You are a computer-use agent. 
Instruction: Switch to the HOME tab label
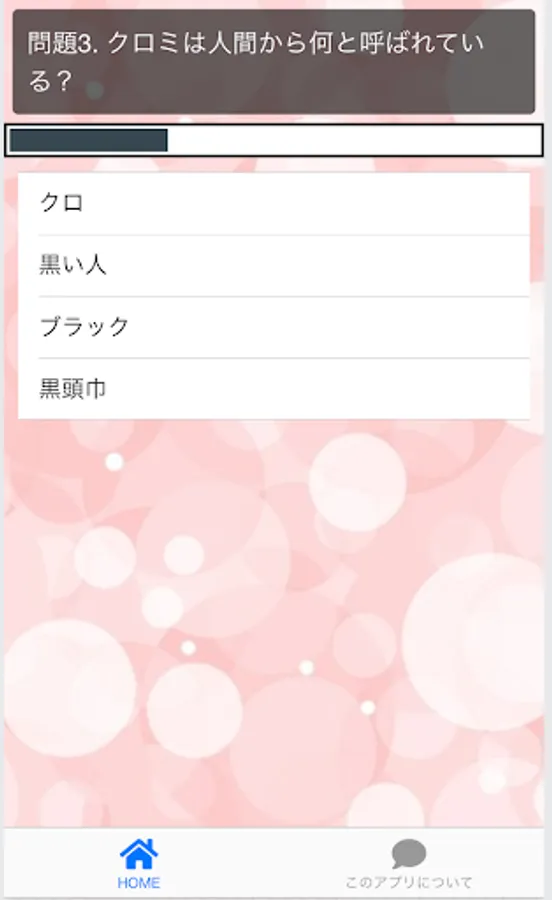pyautogui.click(x=139, y=883)
